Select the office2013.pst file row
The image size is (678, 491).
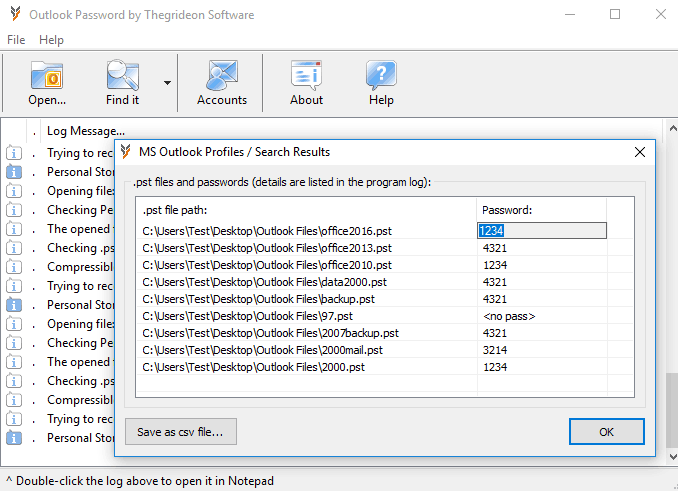tap(266, 248)
